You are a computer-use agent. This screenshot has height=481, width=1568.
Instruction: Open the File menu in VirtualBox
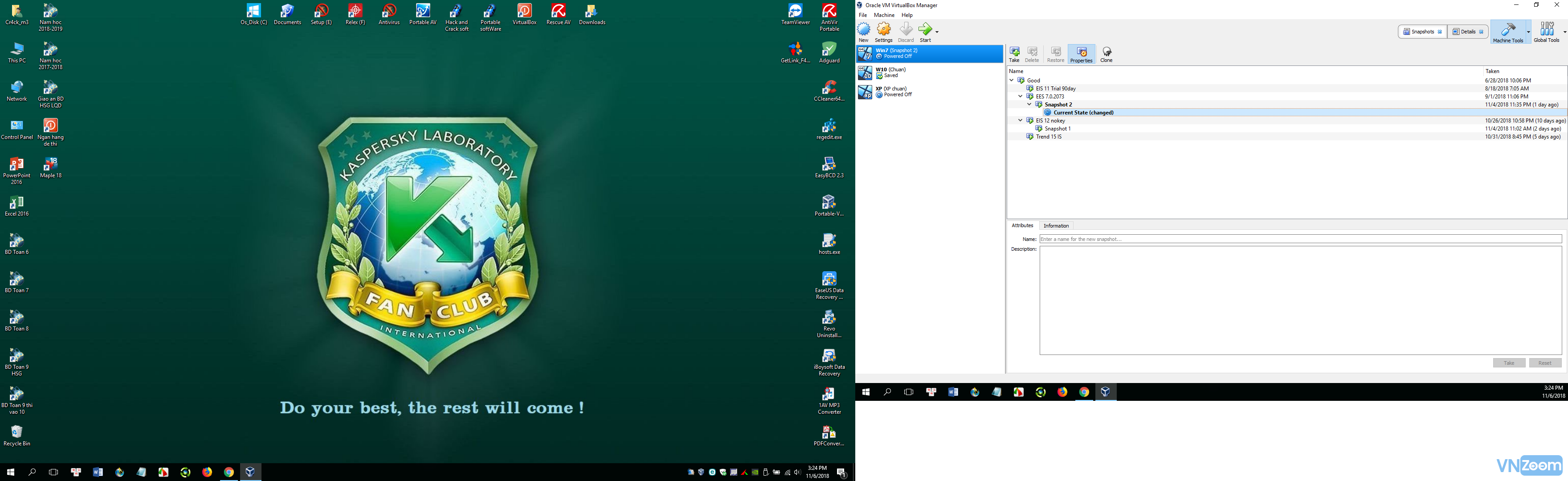point(862,15)
